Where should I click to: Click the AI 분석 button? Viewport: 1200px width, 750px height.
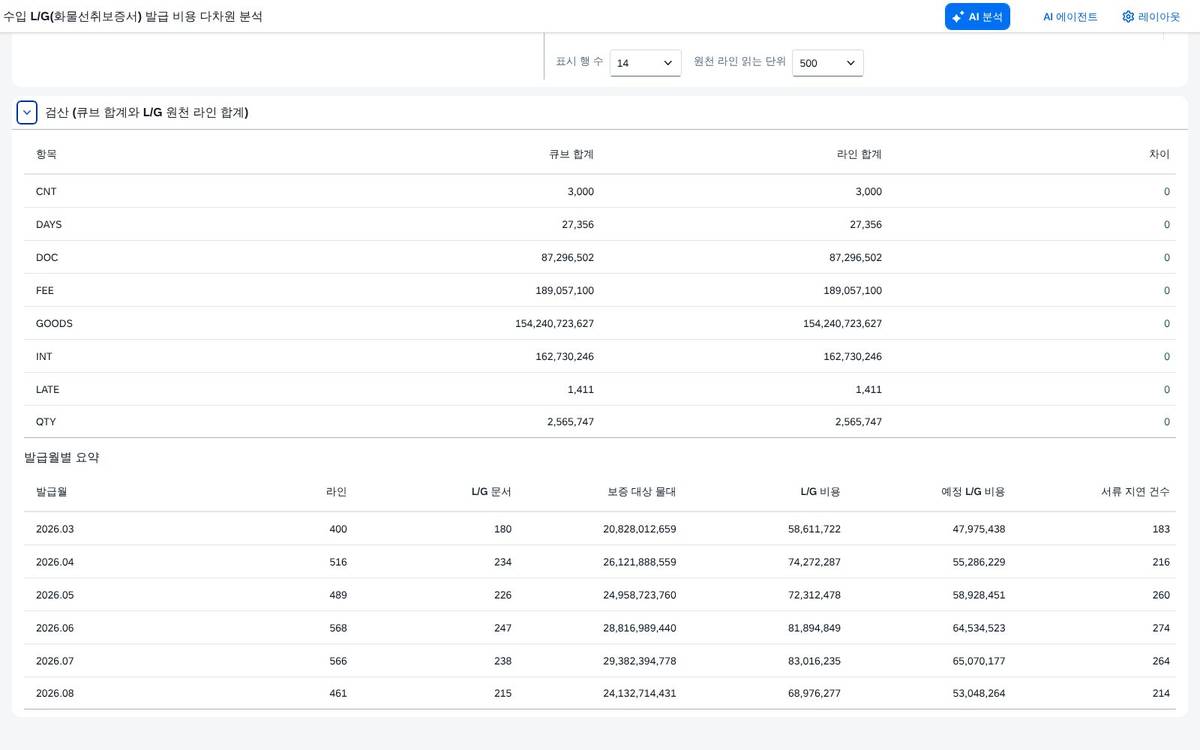977,17
